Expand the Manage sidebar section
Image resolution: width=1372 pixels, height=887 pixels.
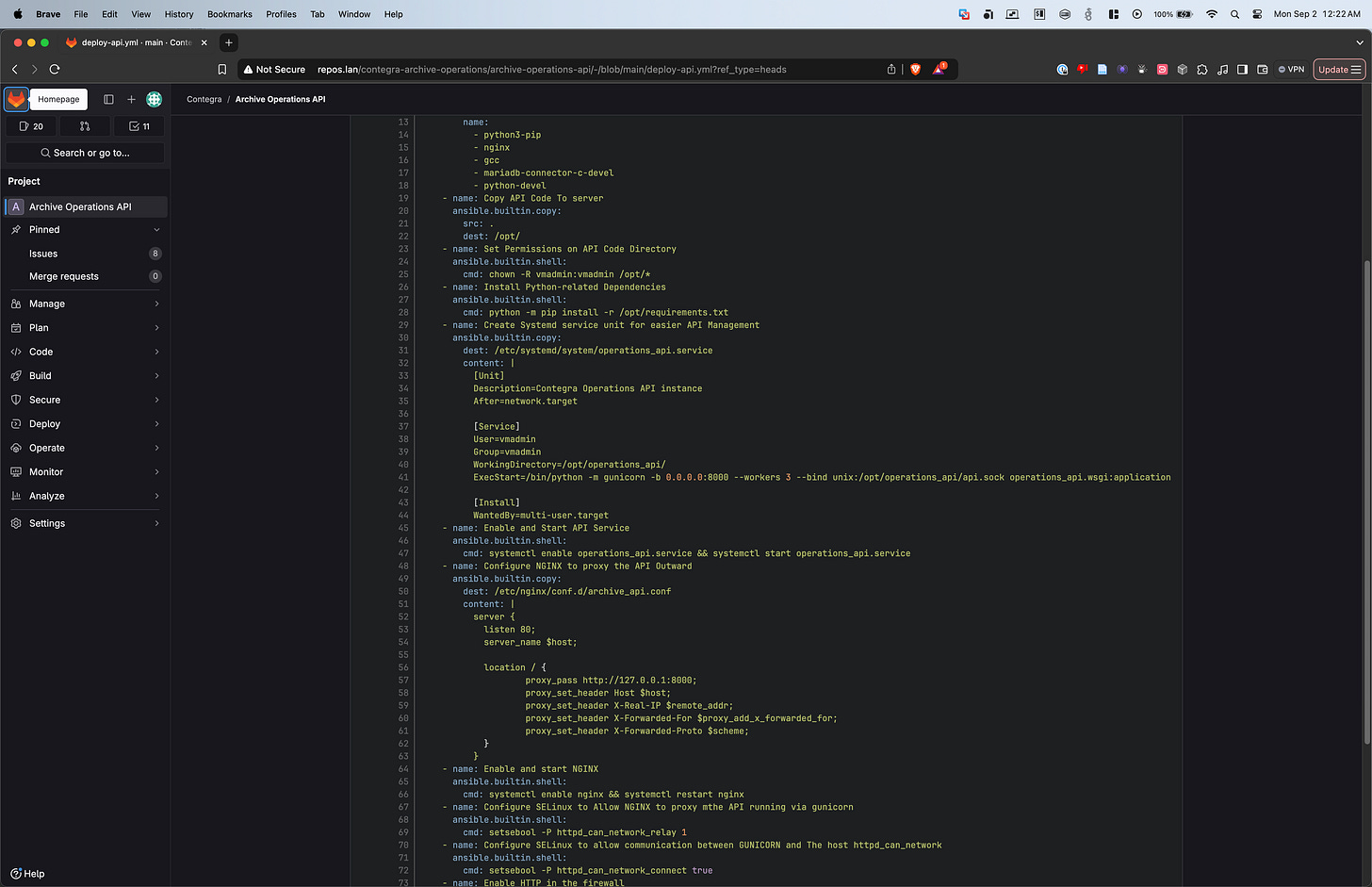(x=84, y=304)
